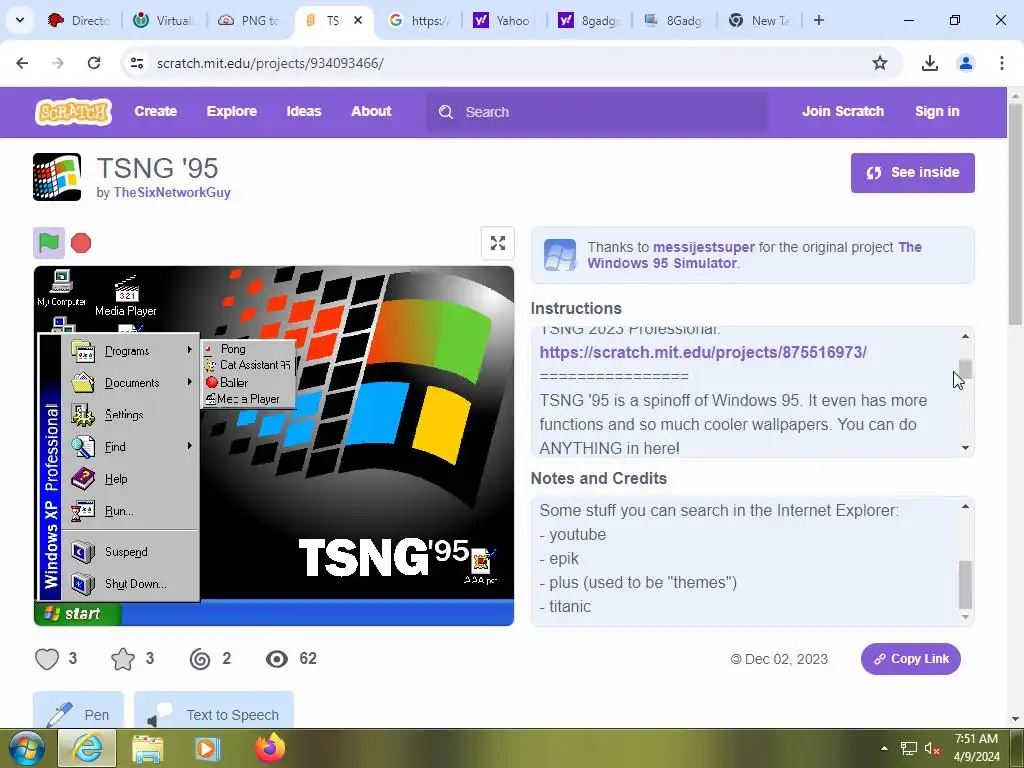Open My Computer icon on simulated desktop
The width and height of the screenshot is (1024, 768).
pyautogui.click(x=61, y=287)
